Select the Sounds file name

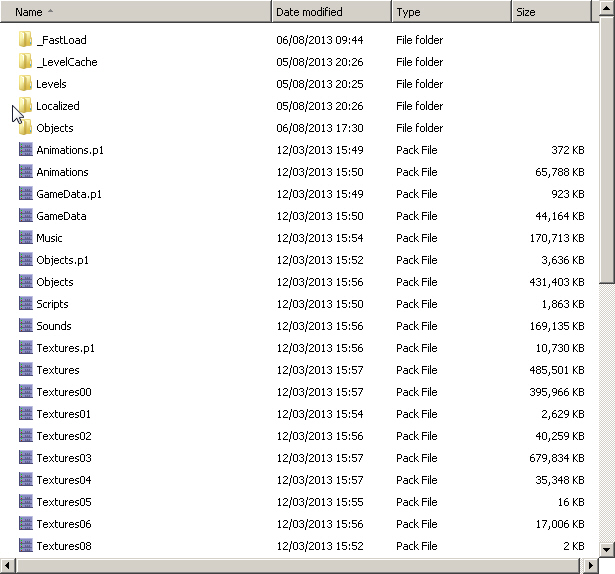[x=54, y=326]
